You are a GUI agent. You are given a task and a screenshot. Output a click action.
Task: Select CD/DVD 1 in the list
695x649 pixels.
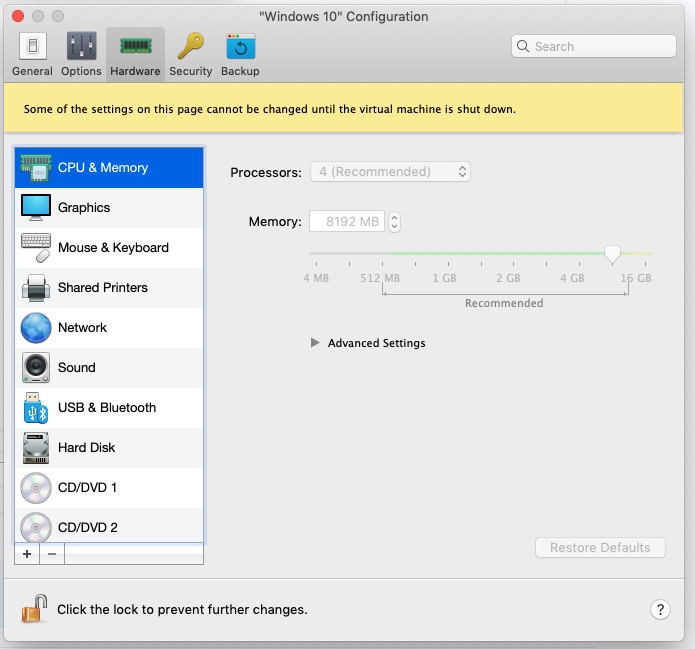point(109,488)
